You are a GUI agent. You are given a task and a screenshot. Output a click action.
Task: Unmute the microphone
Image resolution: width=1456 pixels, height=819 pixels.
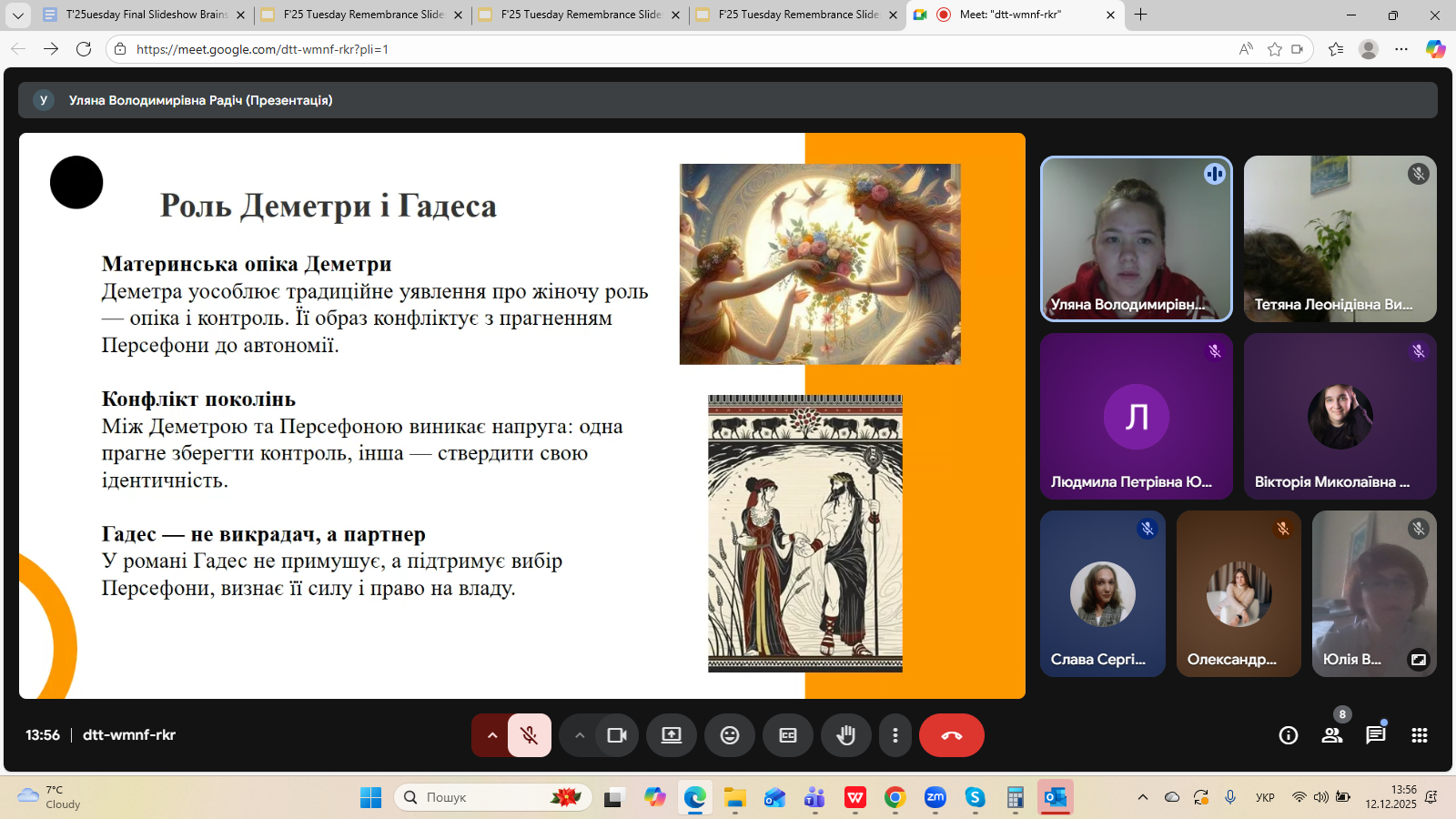(529, 735)
